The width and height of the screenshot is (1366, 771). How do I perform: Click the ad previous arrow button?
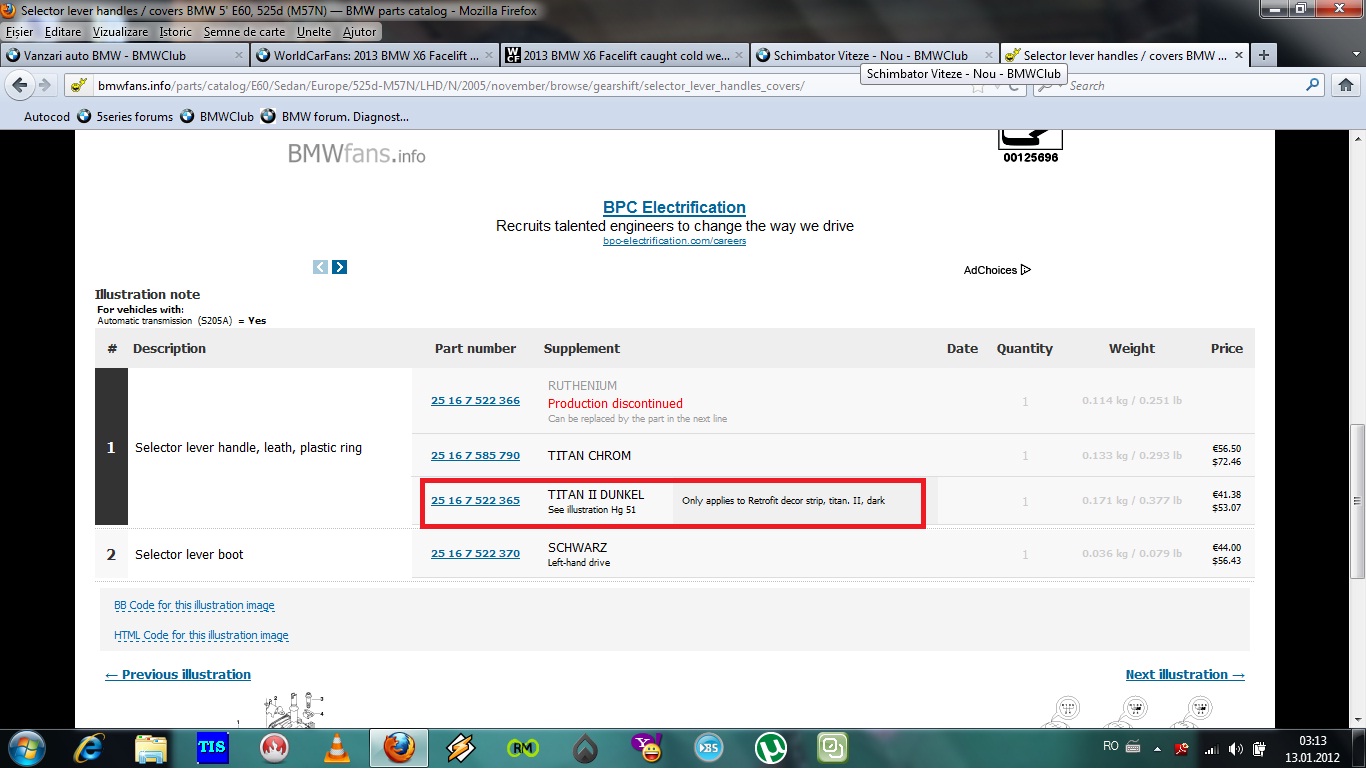coord(320,267)
